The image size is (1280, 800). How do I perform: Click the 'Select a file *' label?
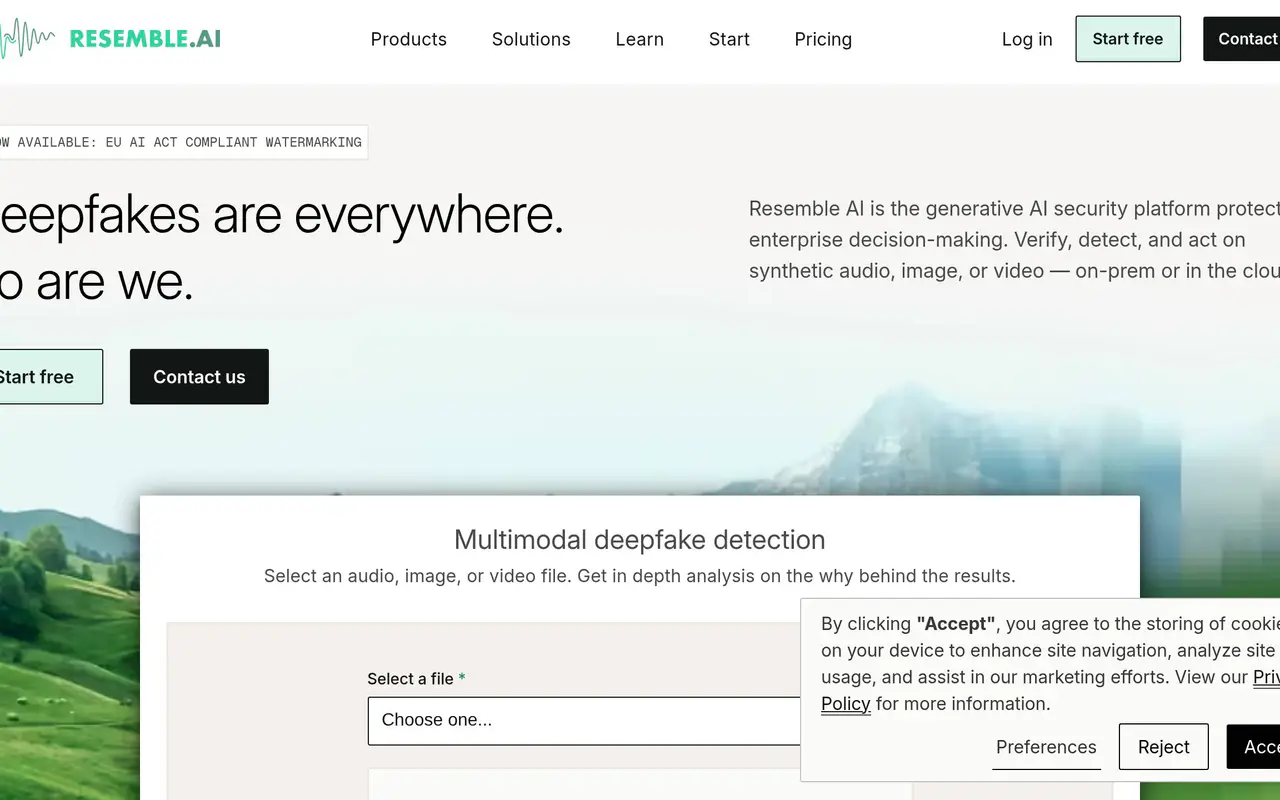tap(416, 678)
